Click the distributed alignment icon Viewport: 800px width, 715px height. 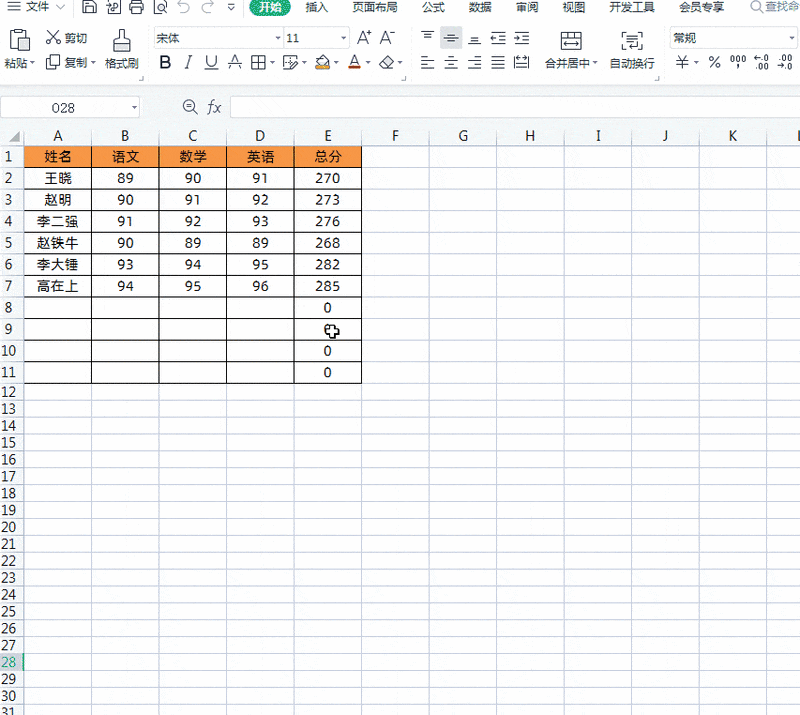point(521,62)
